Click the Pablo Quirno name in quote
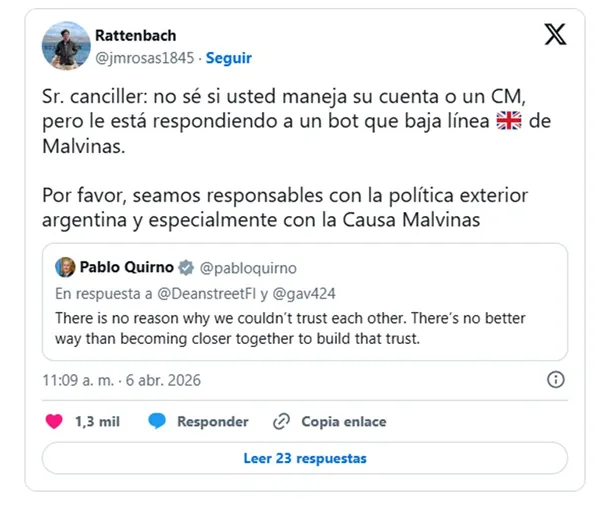Image resolution: width=610 pixels, height=509 pixels. (124, 268)
